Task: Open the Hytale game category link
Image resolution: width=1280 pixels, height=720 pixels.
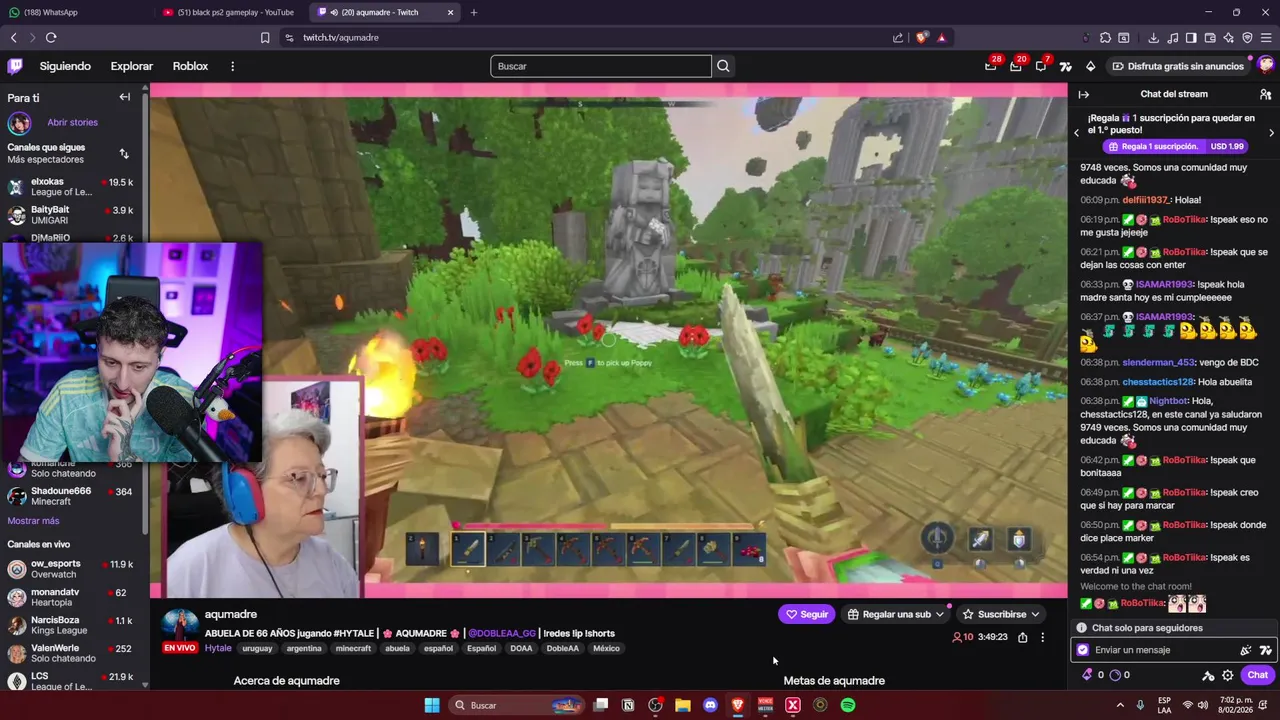Action: tap(218, 648)
